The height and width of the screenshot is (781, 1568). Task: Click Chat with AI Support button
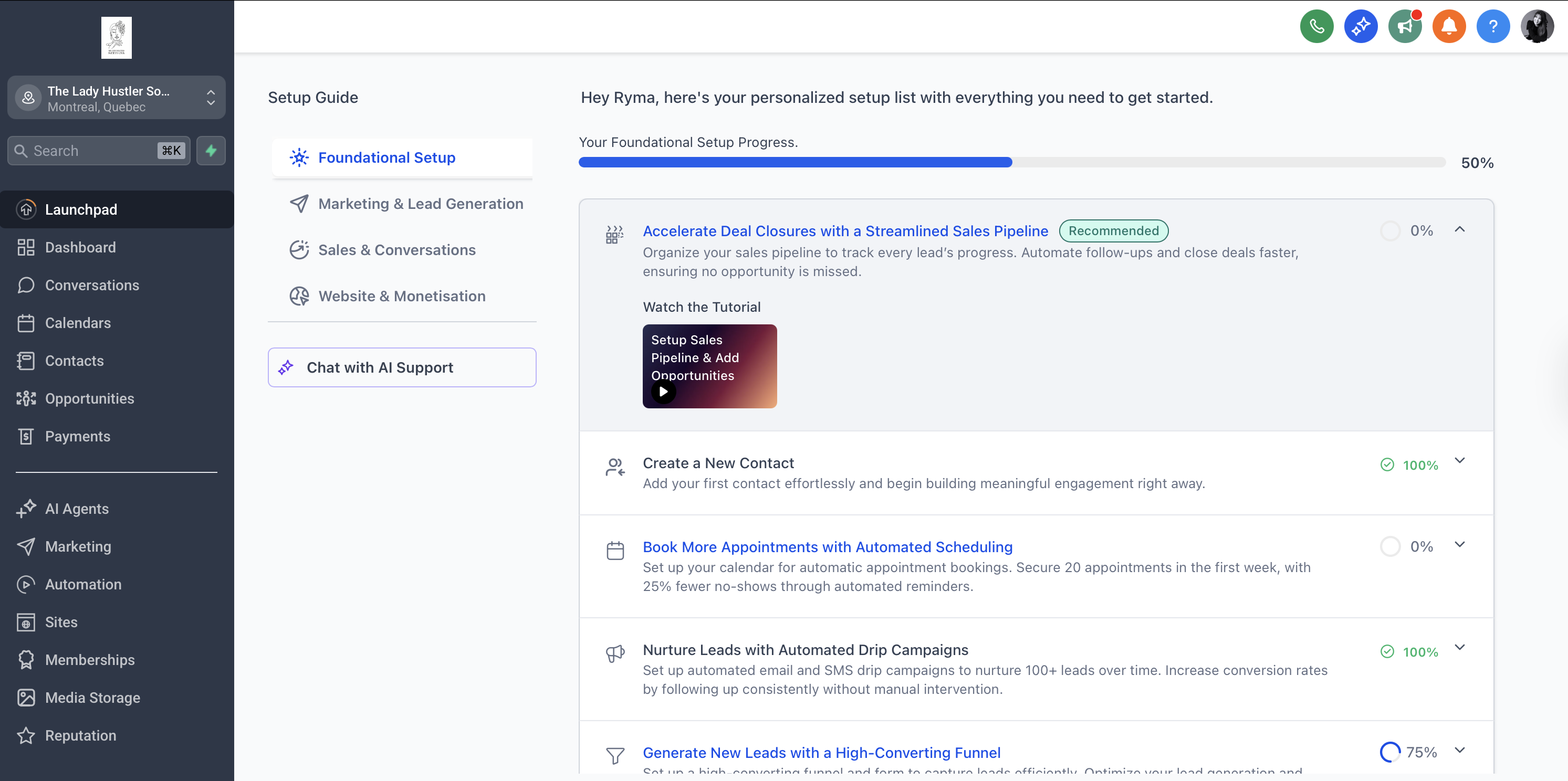tap(402, 367)
